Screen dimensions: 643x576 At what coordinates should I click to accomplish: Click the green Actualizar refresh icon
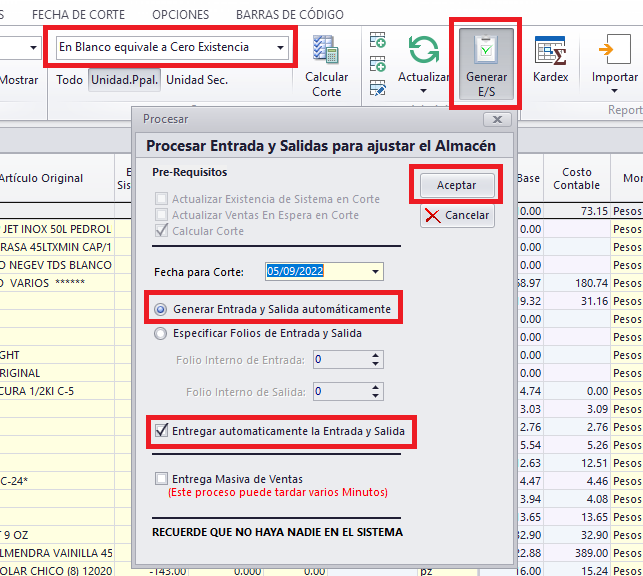tap(424, 50)
